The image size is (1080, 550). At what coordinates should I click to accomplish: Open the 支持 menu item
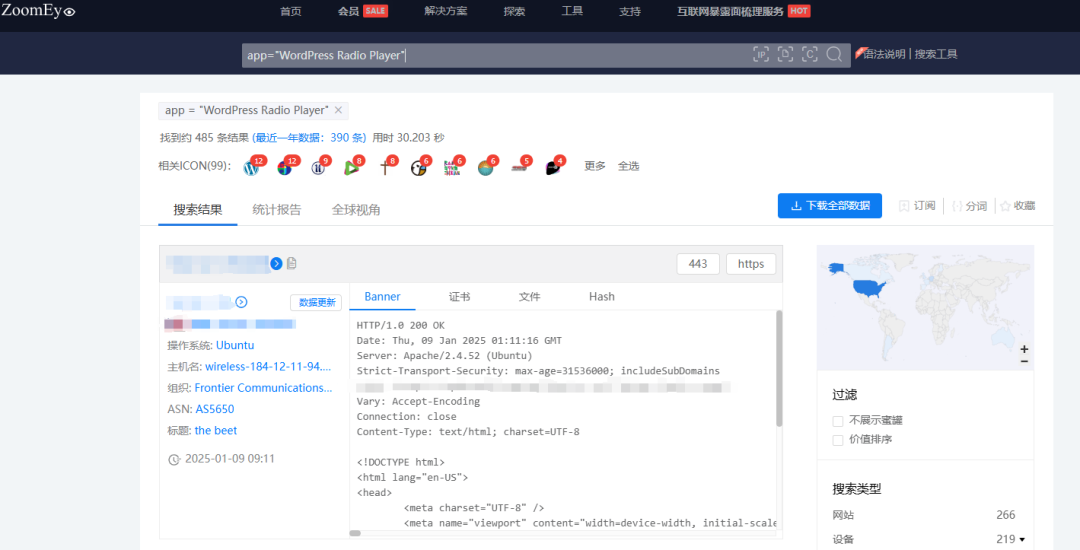pos(630,12)
